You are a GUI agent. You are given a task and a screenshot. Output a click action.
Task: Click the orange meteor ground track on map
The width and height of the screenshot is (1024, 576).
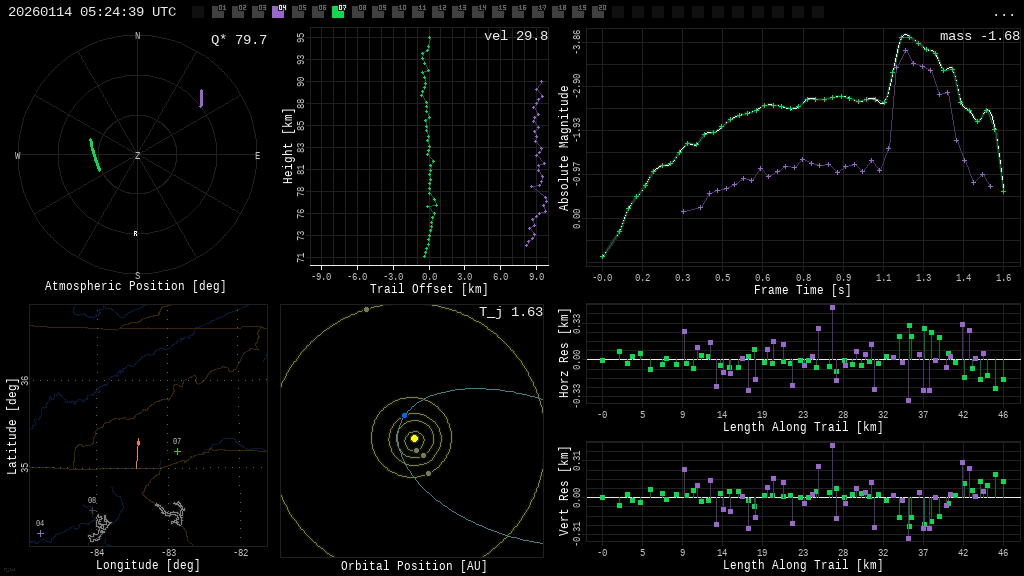137,454
